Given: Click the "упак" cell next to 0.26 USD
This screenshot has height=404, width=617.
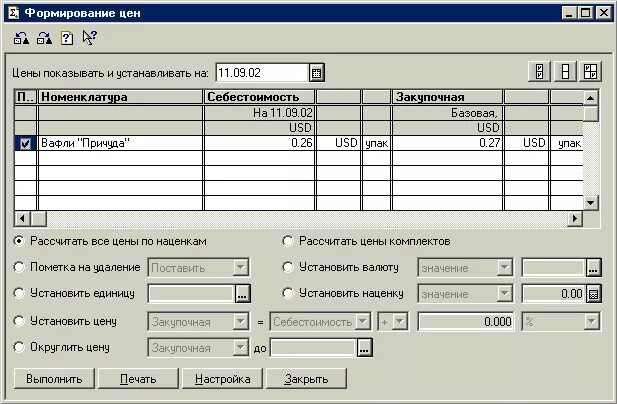Looking at the screenshot, I should click(377, 143).
